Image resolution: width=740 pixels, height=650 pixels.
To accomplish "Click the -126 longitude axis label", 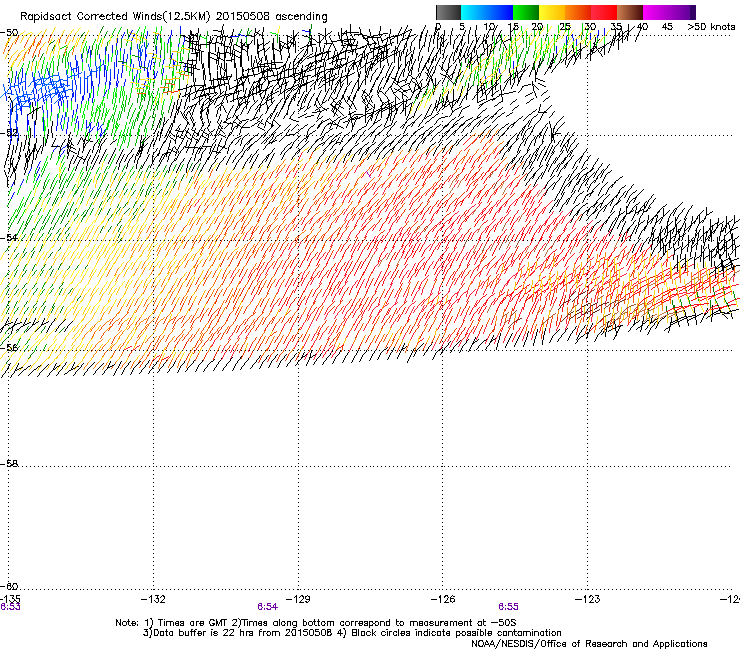I will click(443, 599).
